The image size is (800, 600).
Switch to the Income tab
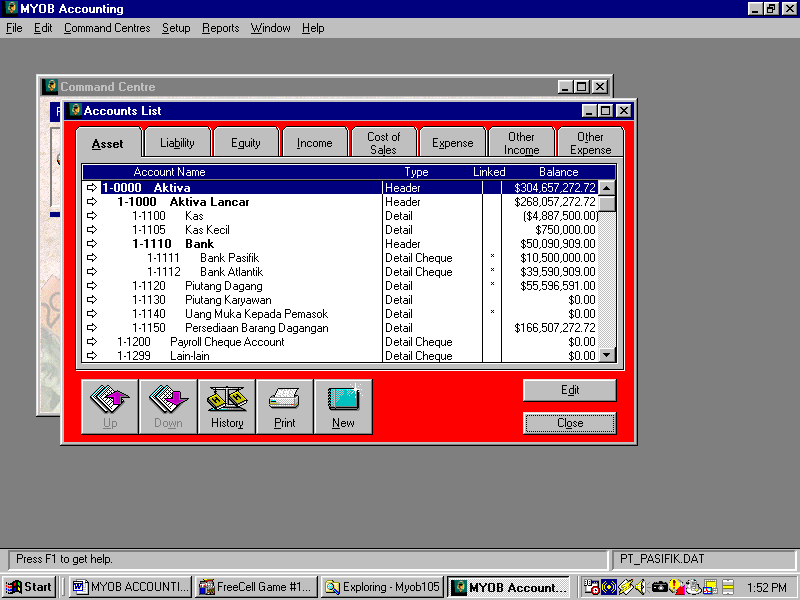[x=315, y=142]
